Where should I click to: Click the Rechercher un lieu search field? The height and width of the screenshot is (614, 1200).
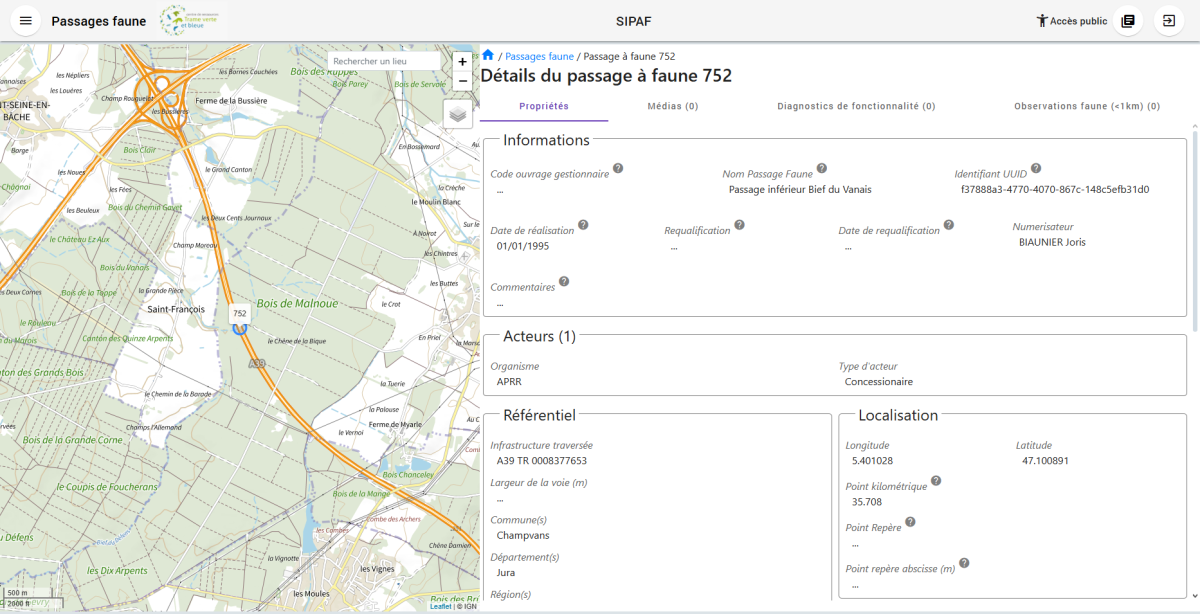[x=383, y=61]
